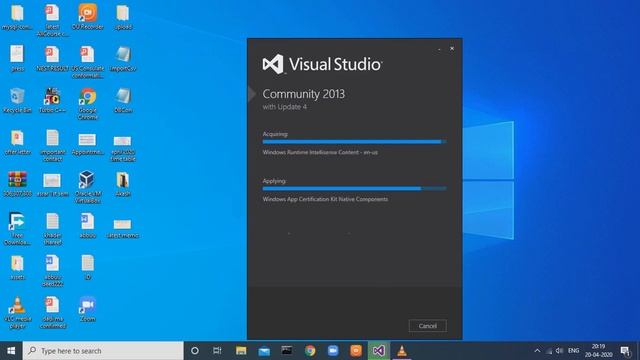This screenshot has height=360, width=640.
Task: Select the 'NEST RESULT' PDF on desktop
Action: pos(52,59)
